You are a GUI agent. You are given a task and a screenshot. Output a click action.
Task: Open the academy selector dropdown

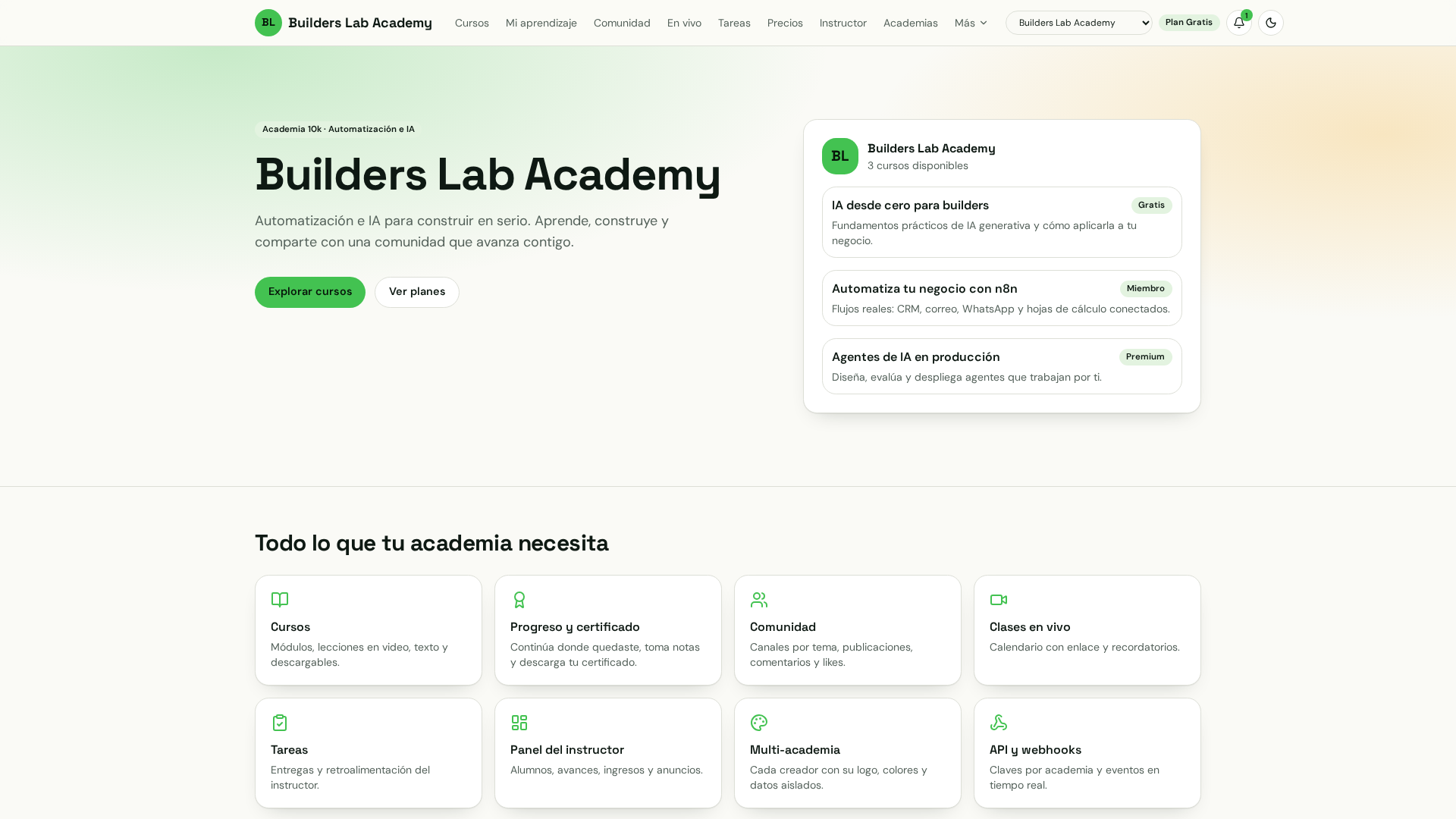click(x=1078, y=23)
